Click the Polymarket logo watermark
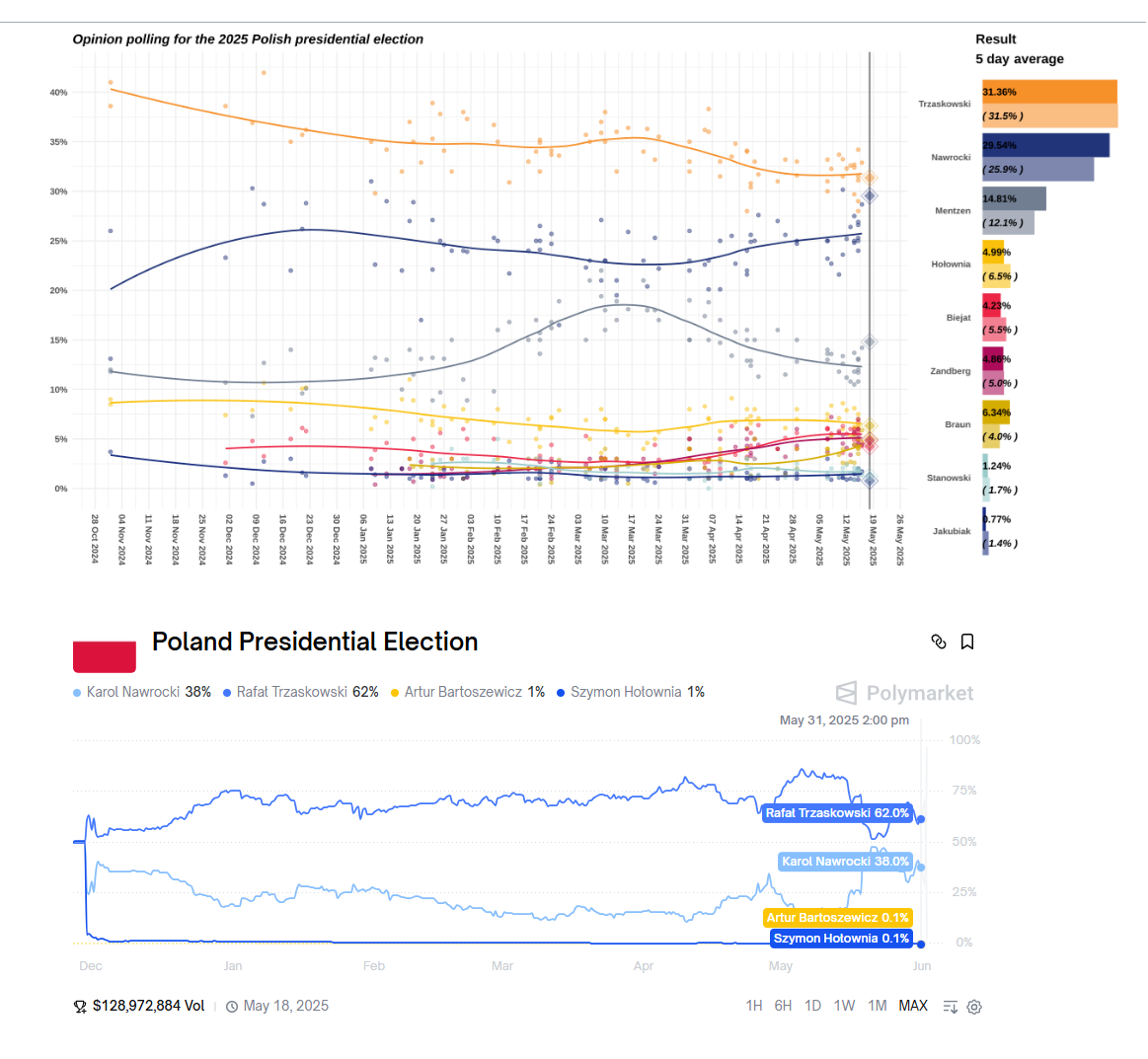 [904, 693]
